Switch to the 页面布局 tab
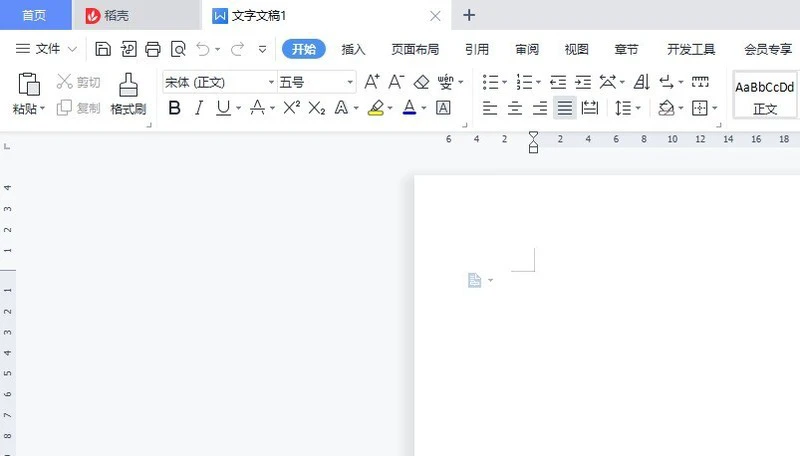This screenshot has width=800, height=456. click(x=415, y=49)
